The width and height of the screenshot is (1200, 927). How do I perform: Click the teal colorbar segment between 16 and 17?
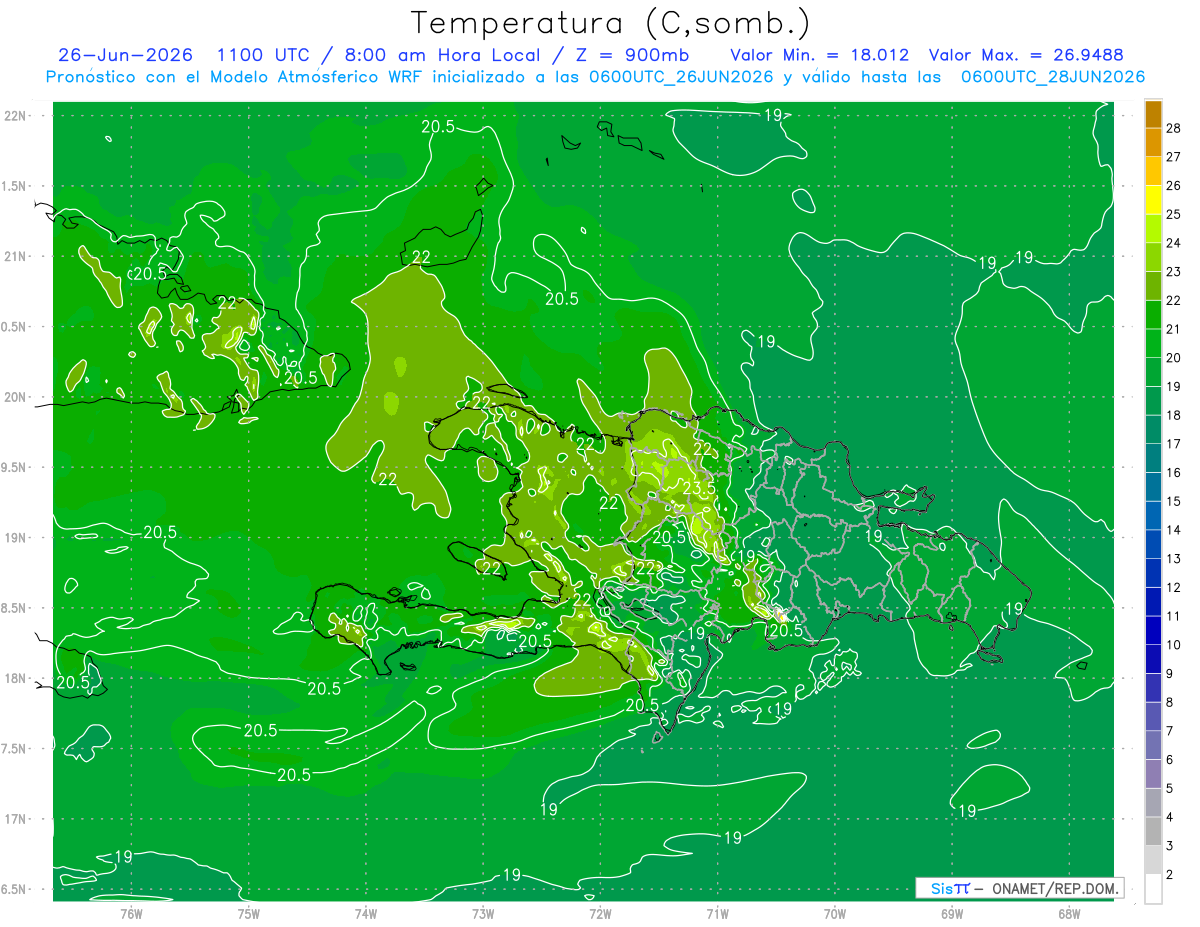1153,458
